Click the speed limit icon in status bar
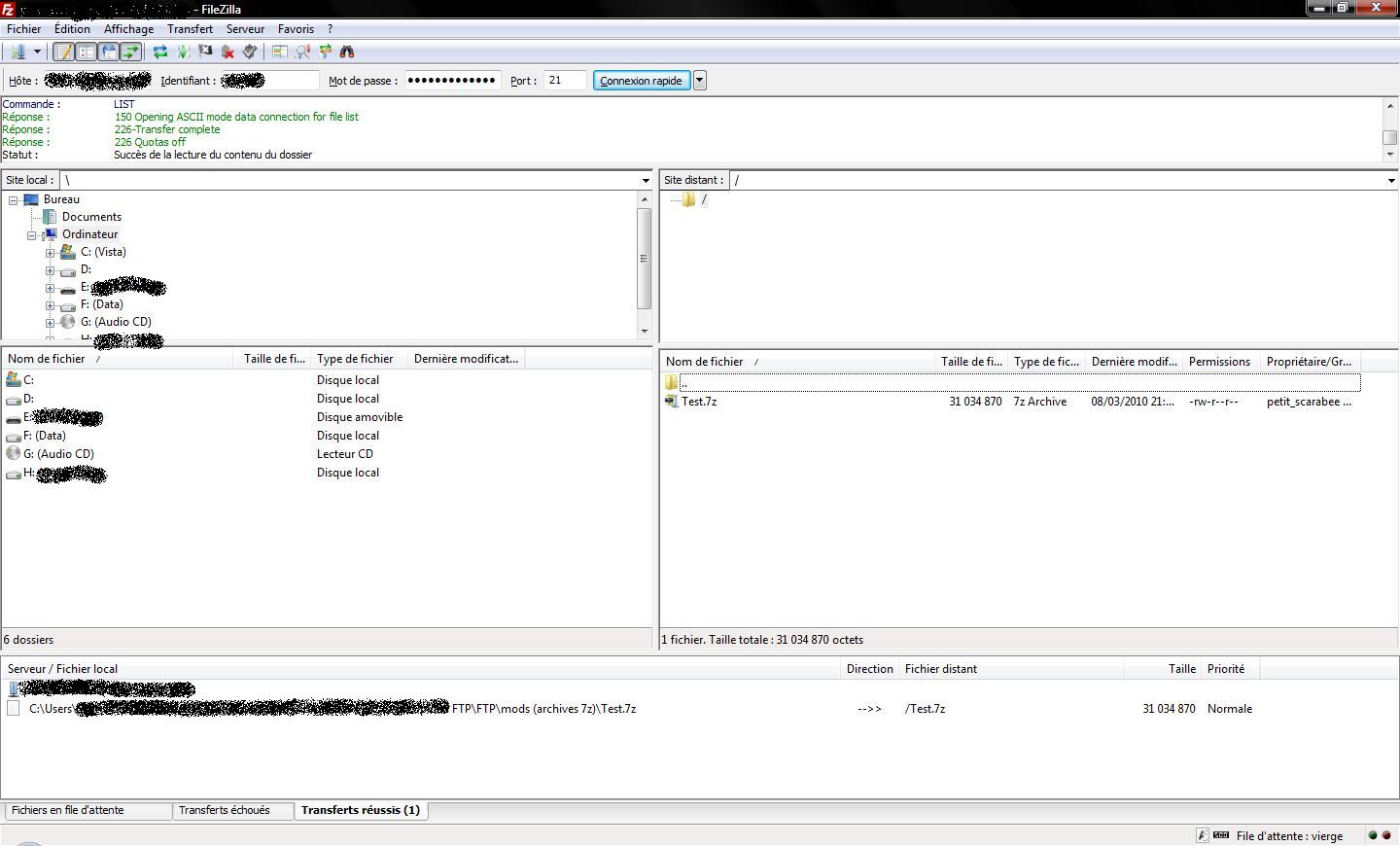Screen dimensions: 1400x846 1221,835
